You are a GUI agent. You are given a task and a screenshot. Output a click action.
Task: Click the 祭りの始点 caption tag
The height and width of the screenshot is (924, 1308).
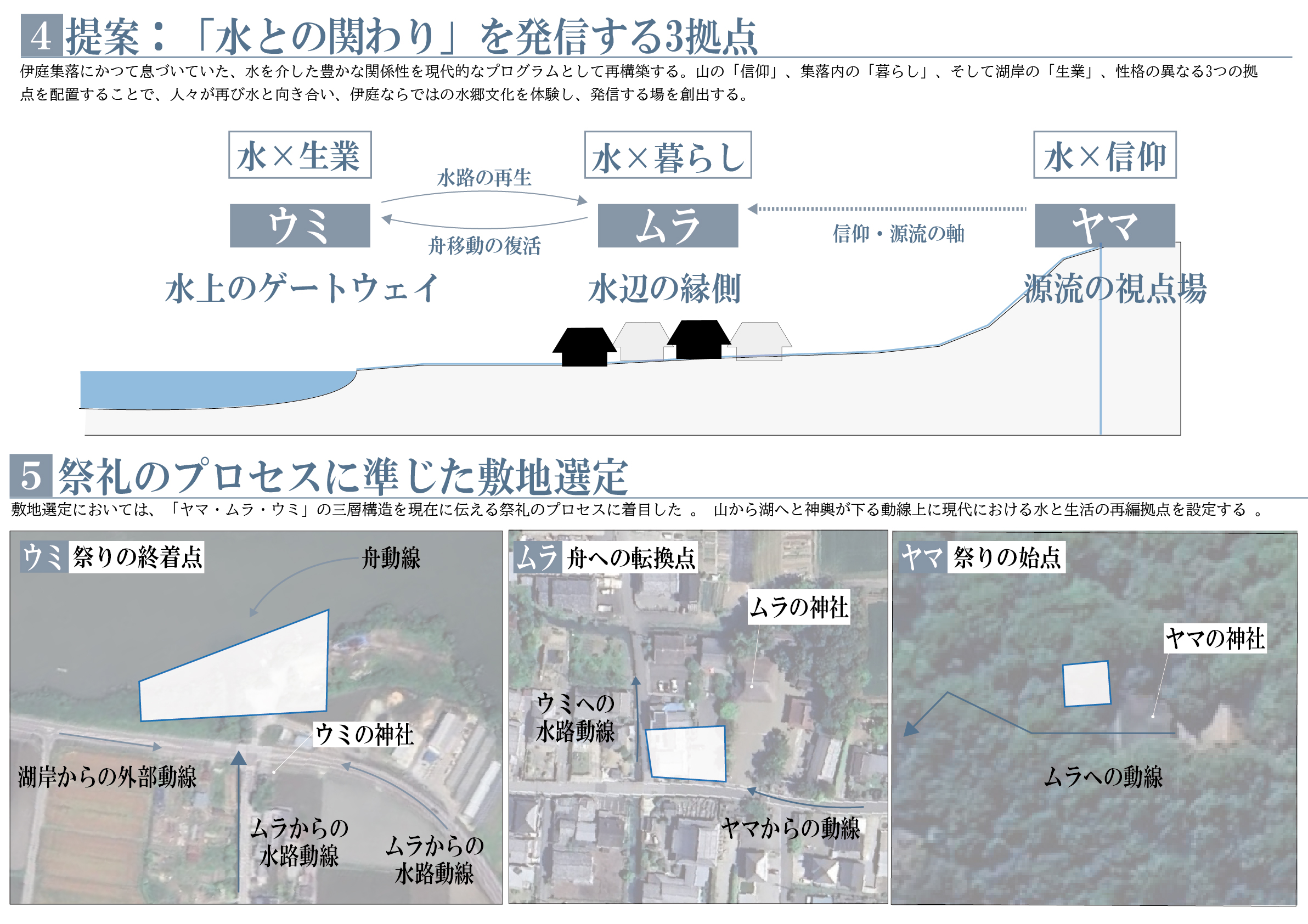pos(1007,557)
